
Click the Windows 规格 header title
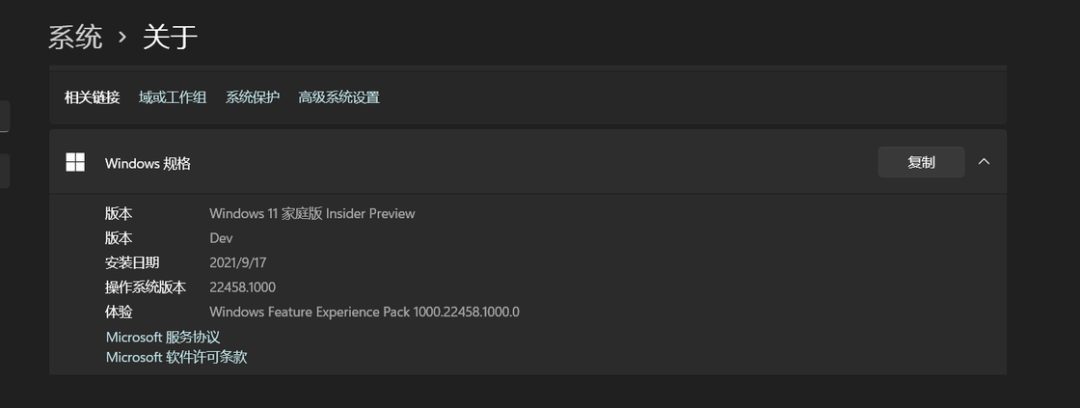[x=148, y=163]
